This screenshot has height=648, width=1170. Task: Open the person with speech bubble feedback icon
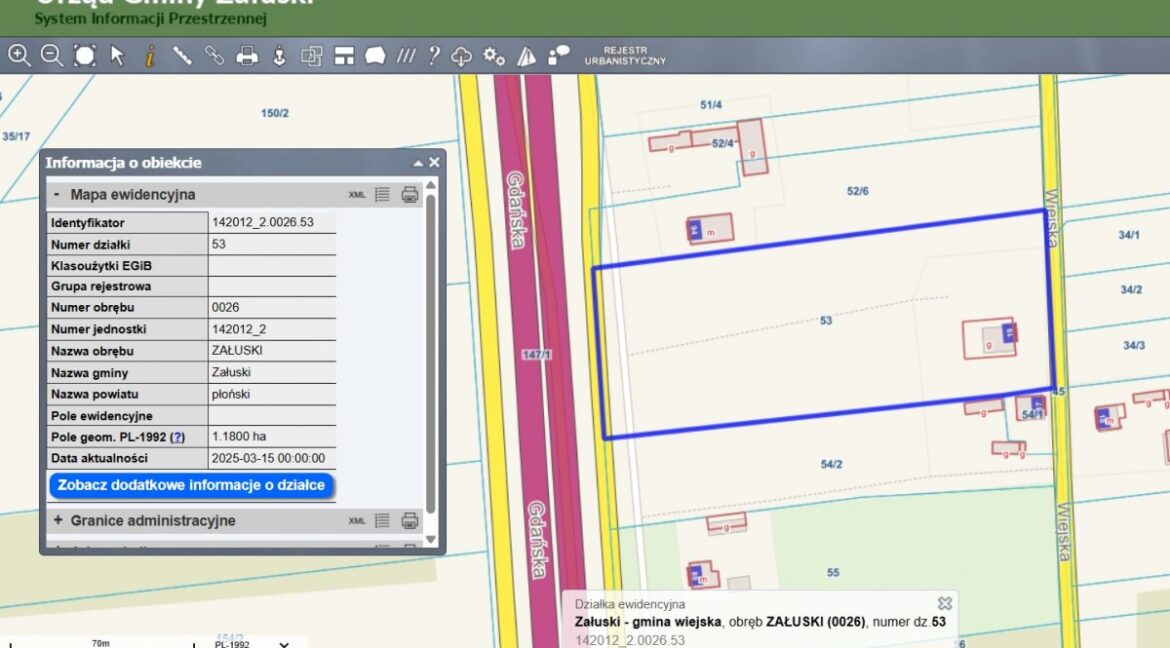tap(559, 54)
